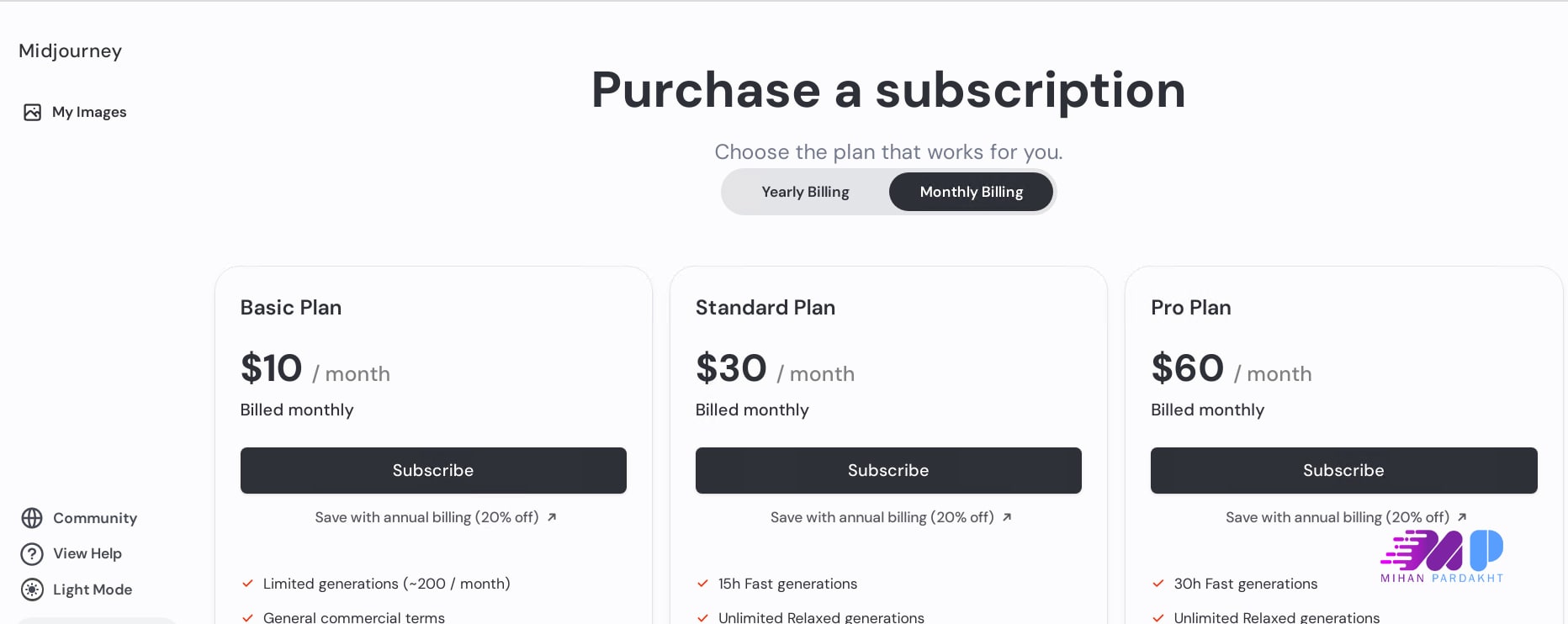Click the My Images photo icon
The width and height of the screenshot is (1568, 624).
(x=32, y=112)
